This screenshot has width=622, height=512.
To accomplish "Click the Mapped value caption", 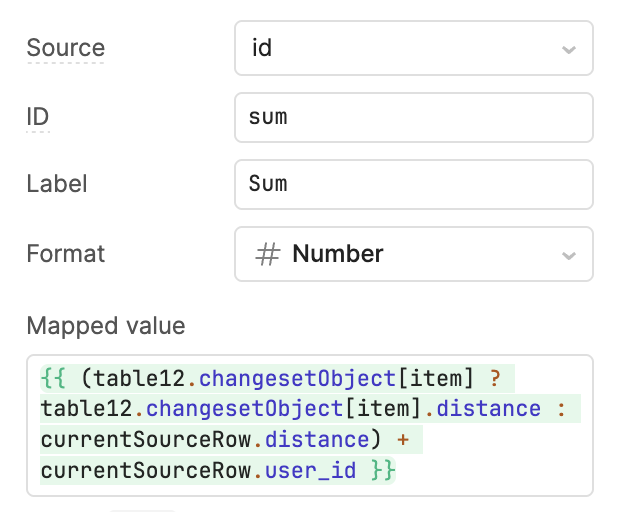I will 105,326.
